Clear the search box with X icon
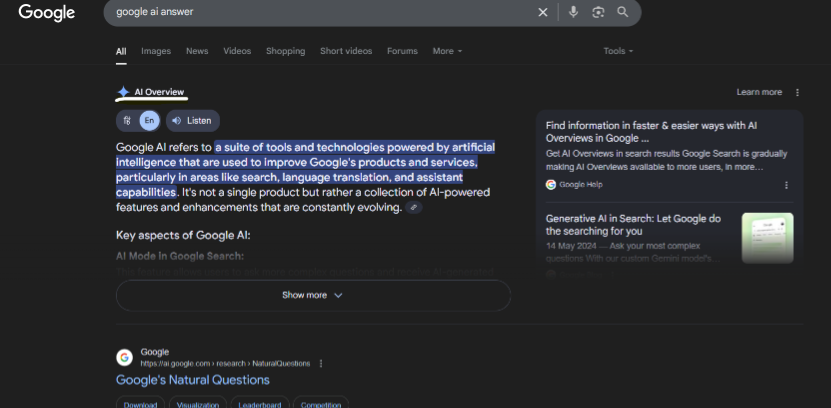 [x=543, y=12]
